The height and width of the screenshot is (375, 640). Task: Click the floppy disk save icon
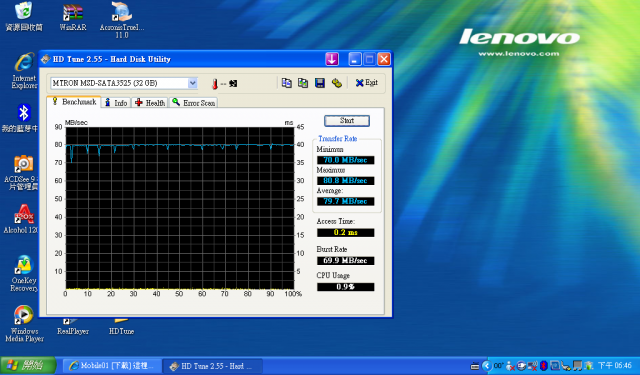tap(320, 83)
